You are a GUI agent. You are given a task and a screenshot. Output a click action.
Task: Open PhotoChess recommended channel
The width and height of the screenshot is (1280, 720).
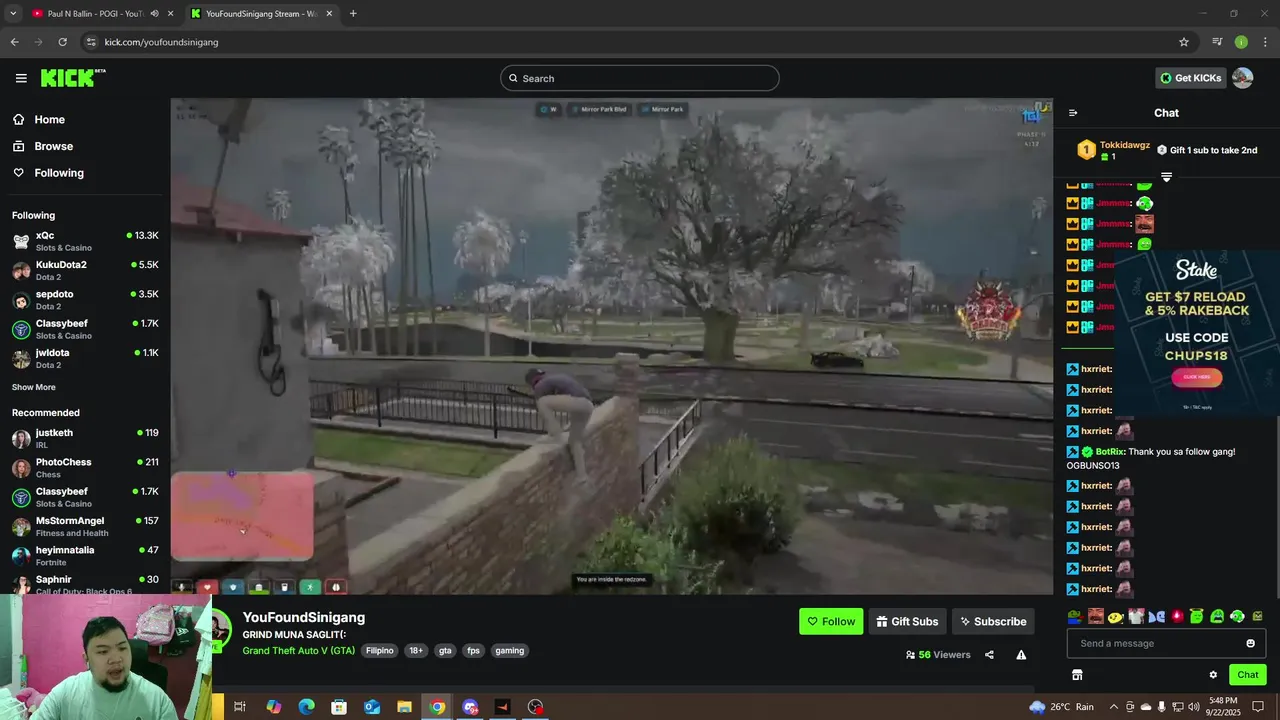coord(85,468)
